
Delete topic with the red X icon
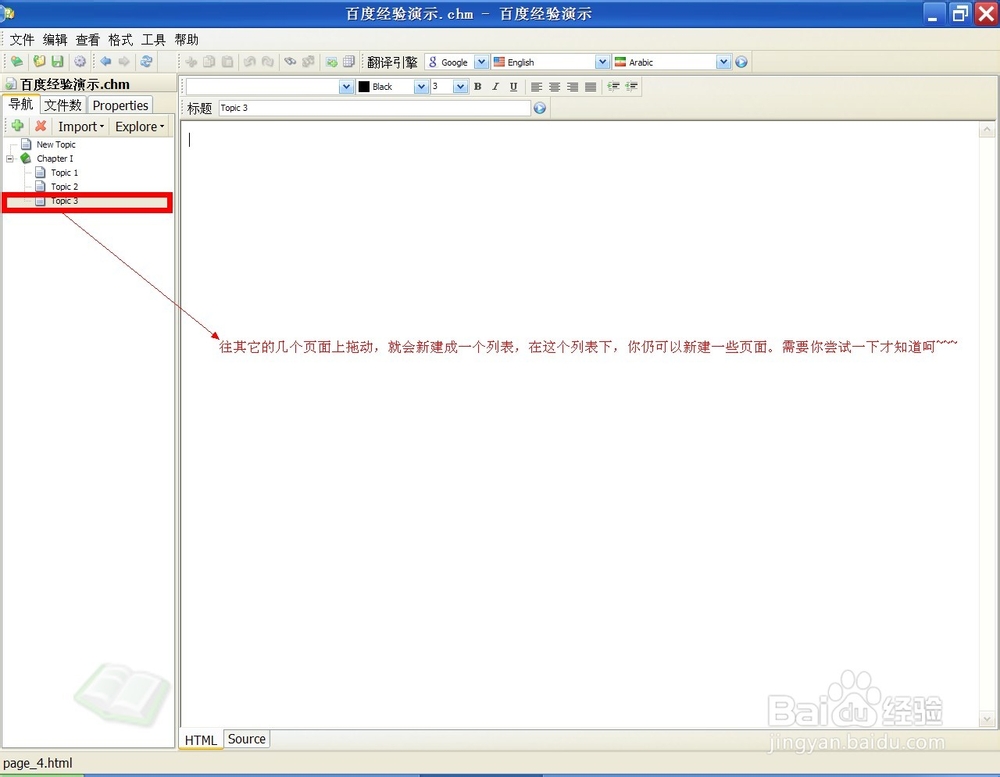[x=40, y=126]
